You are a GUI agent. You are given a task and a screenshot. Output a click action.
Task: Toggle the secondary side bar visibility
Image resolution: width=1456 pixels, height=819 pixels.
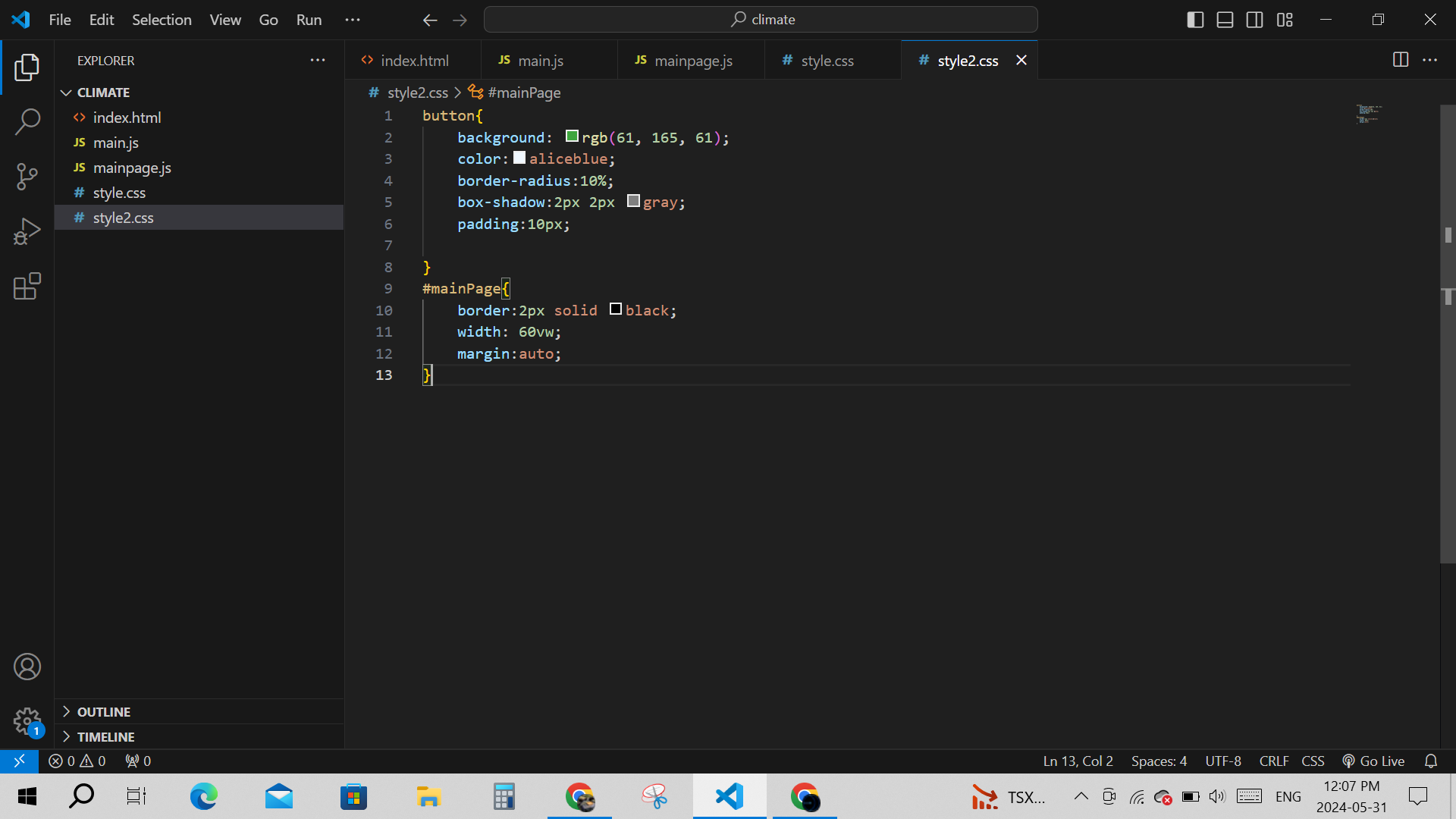click(x=1254, y=20)
